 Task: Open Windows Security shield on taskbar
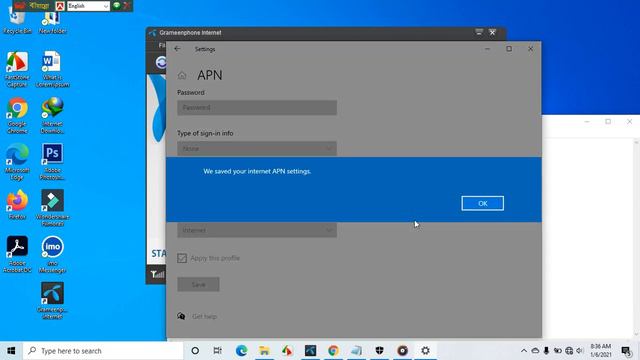pos(380,351)
